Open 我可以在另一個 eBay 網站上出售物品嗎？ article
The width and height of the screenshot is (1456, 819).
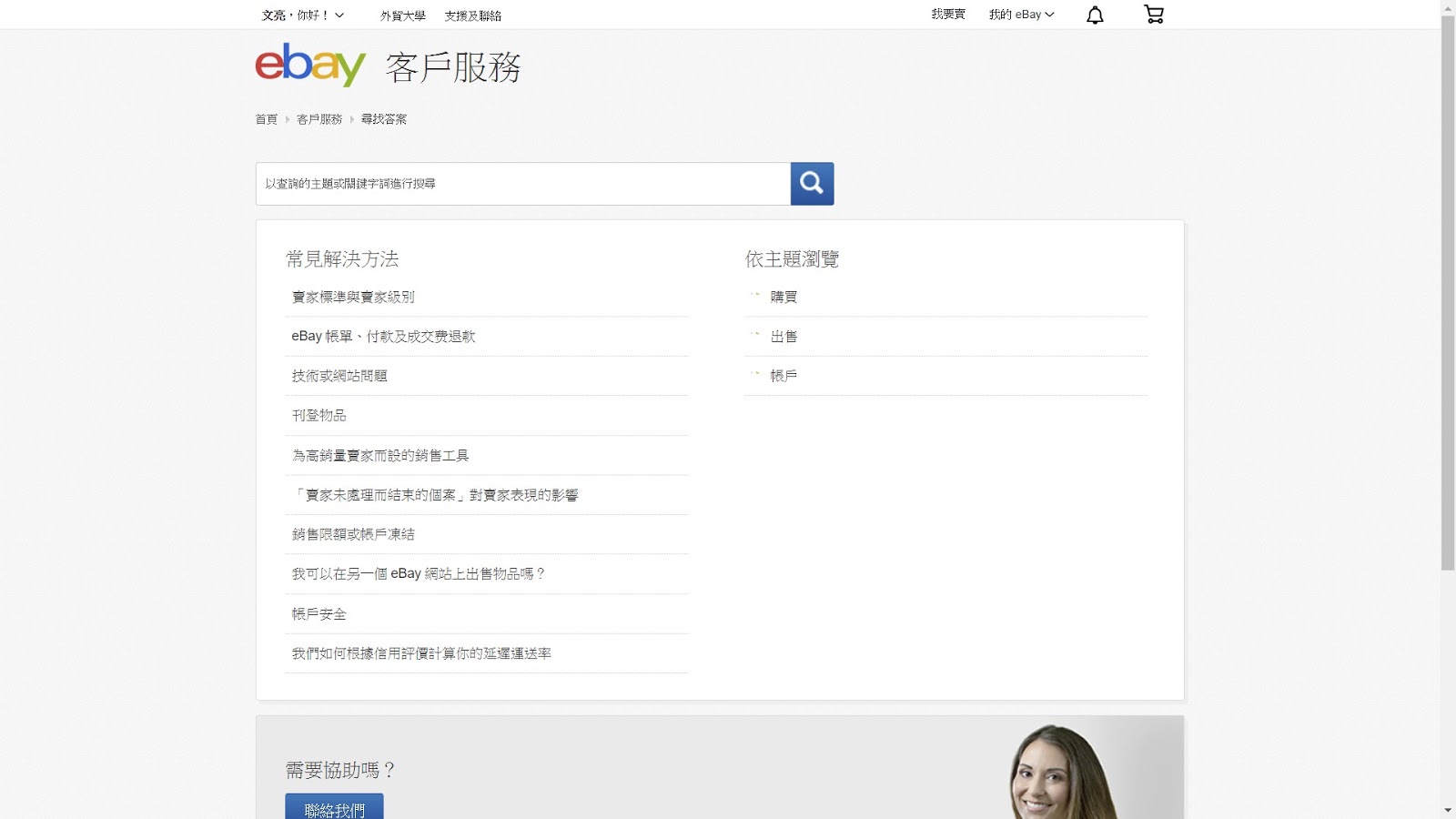419,573
